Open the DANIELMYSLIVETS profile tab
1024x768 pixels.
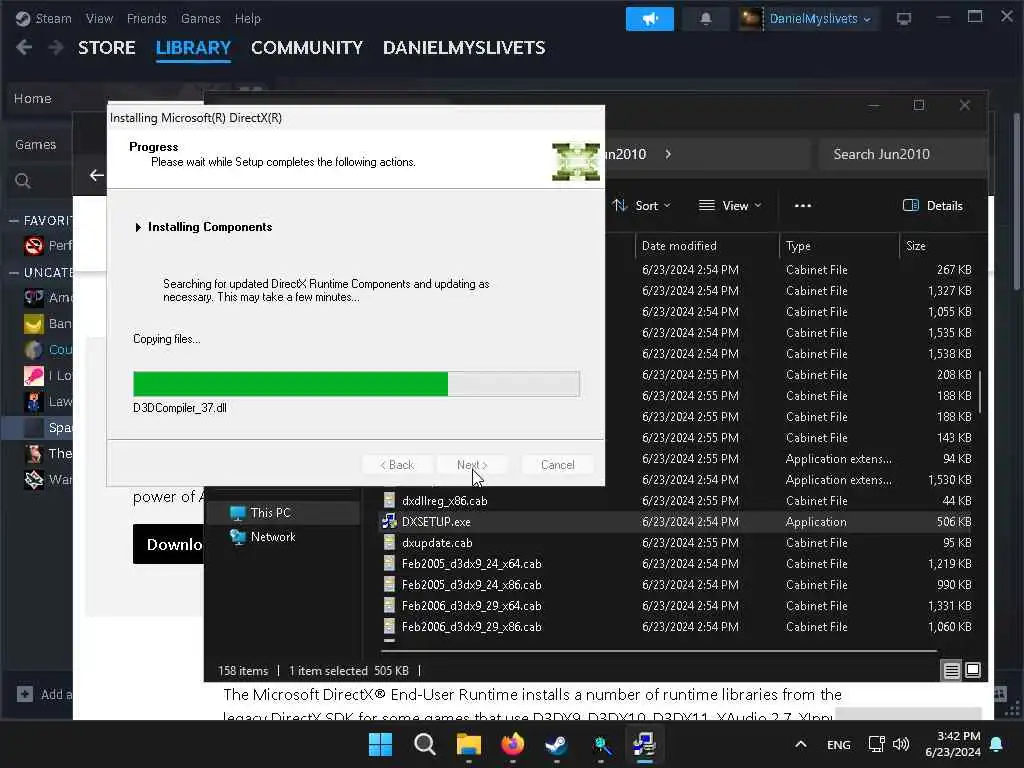(464, 48)
